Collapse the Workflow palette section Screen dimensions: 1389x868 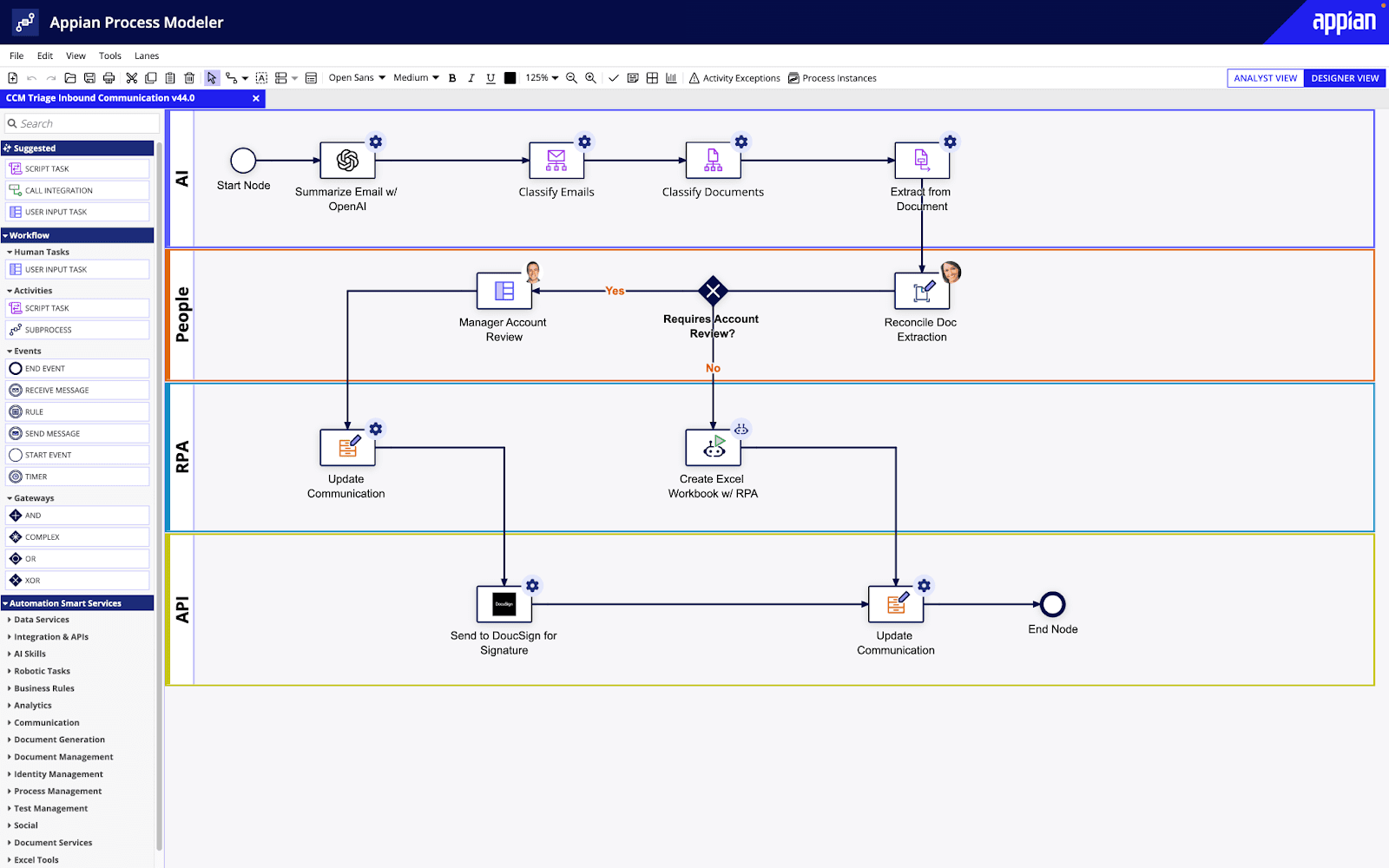click(77, 235)
